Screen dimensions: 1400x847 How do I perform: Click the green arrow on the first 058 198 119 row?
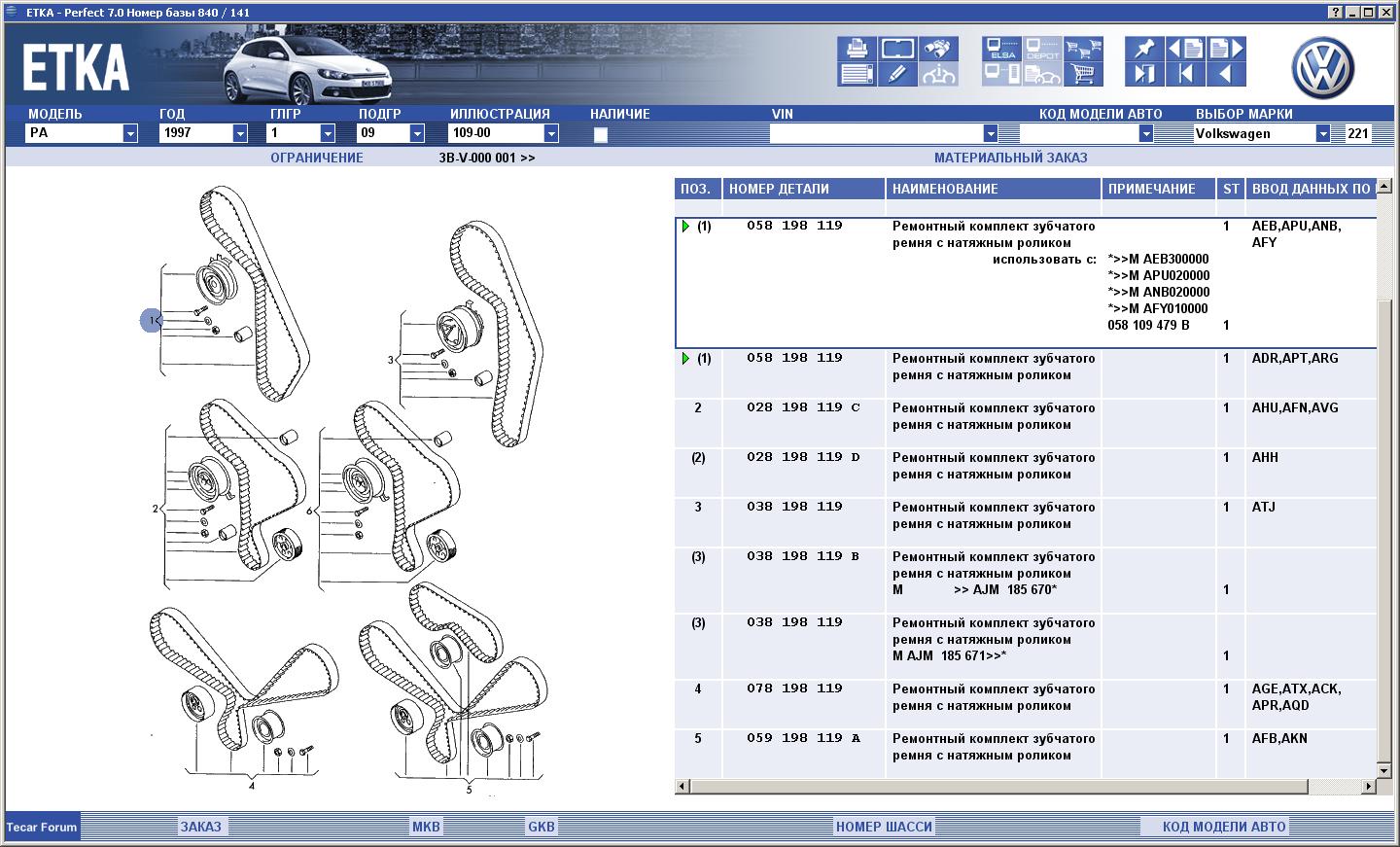[685, 226]
